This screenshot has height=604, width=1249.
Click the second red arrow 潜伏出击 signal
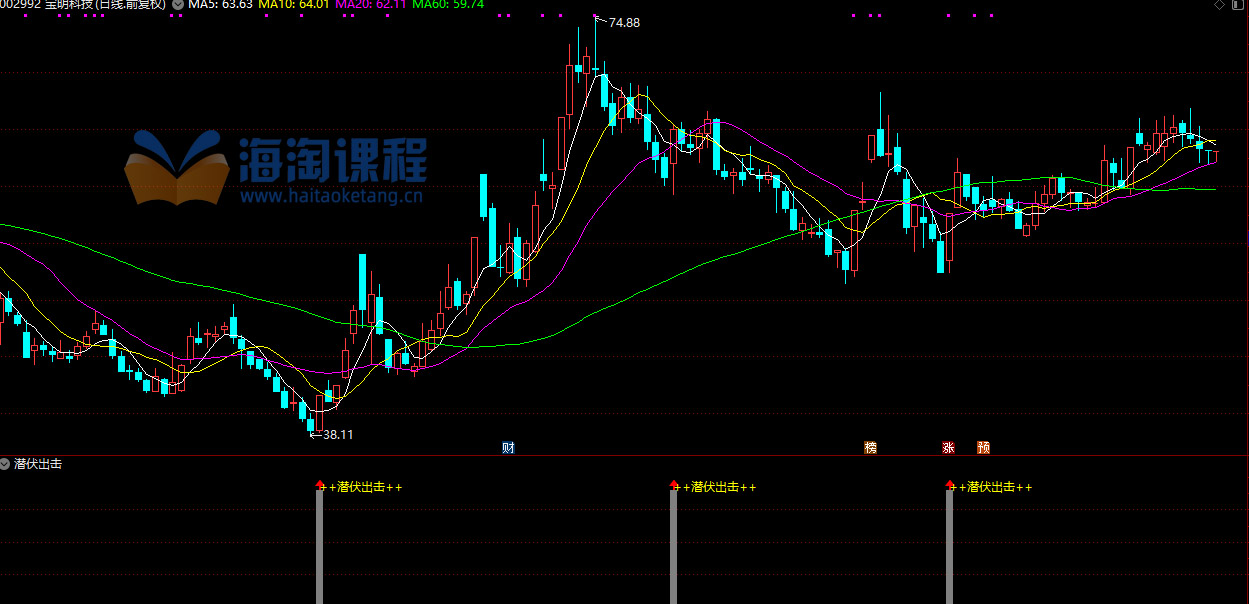[x=674, y=485]
